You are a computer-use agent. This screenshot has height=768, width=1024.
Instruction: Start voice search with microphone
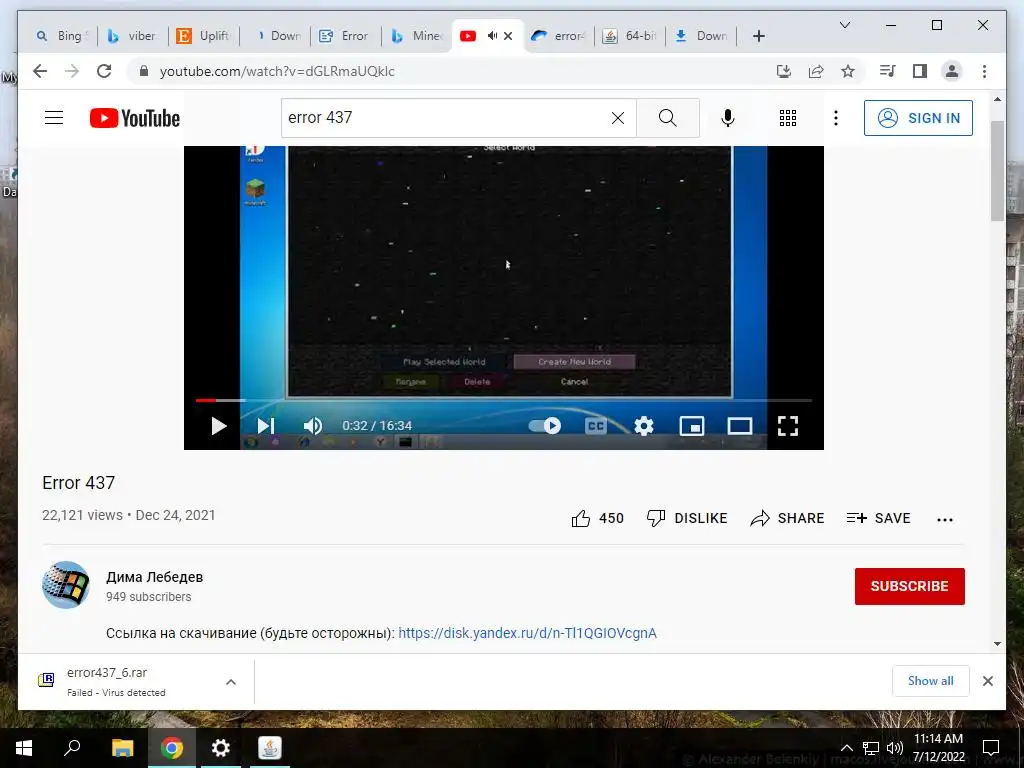(x=728, y=118)
